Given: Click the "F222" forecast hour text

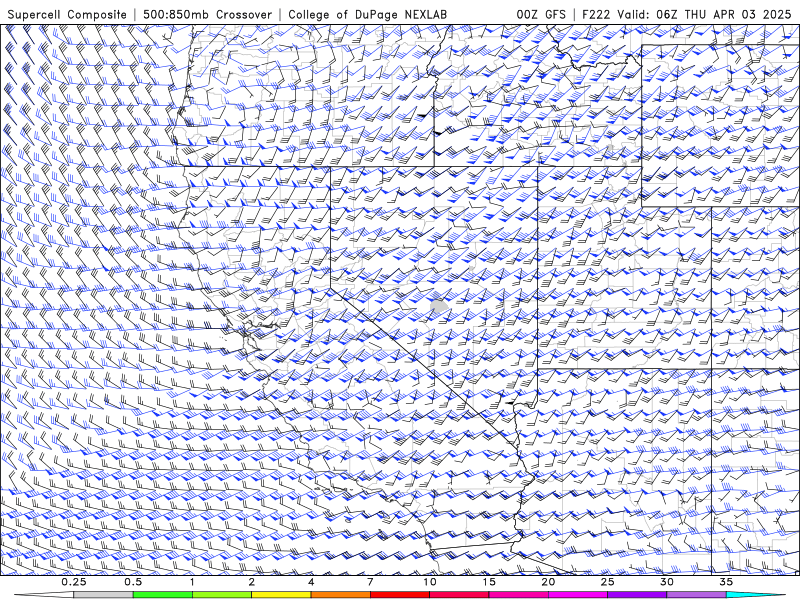Looking at the screenshot, I should (x=596, y=14).
